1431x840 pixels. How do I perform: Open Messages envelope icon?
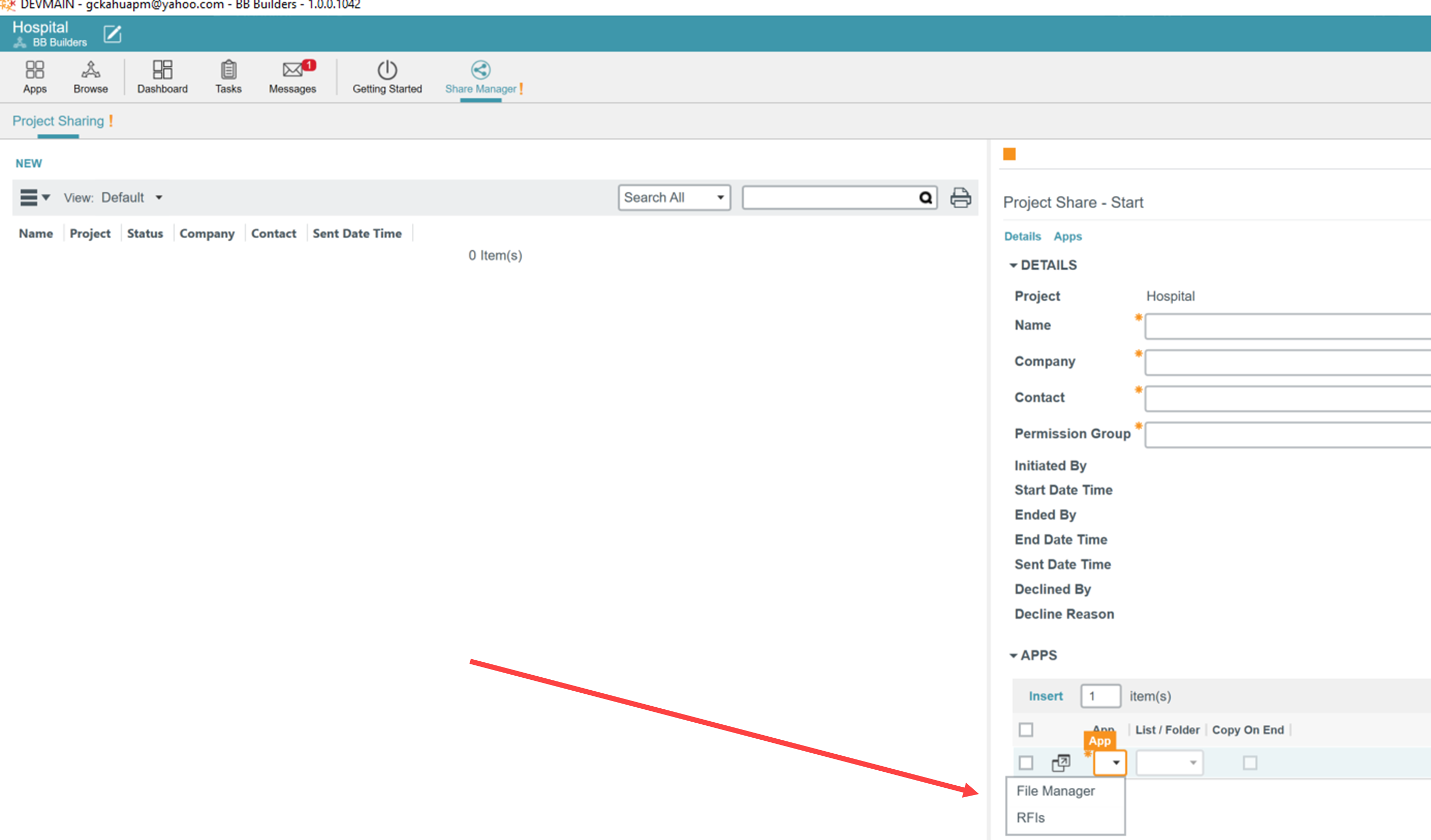(292, 70)
